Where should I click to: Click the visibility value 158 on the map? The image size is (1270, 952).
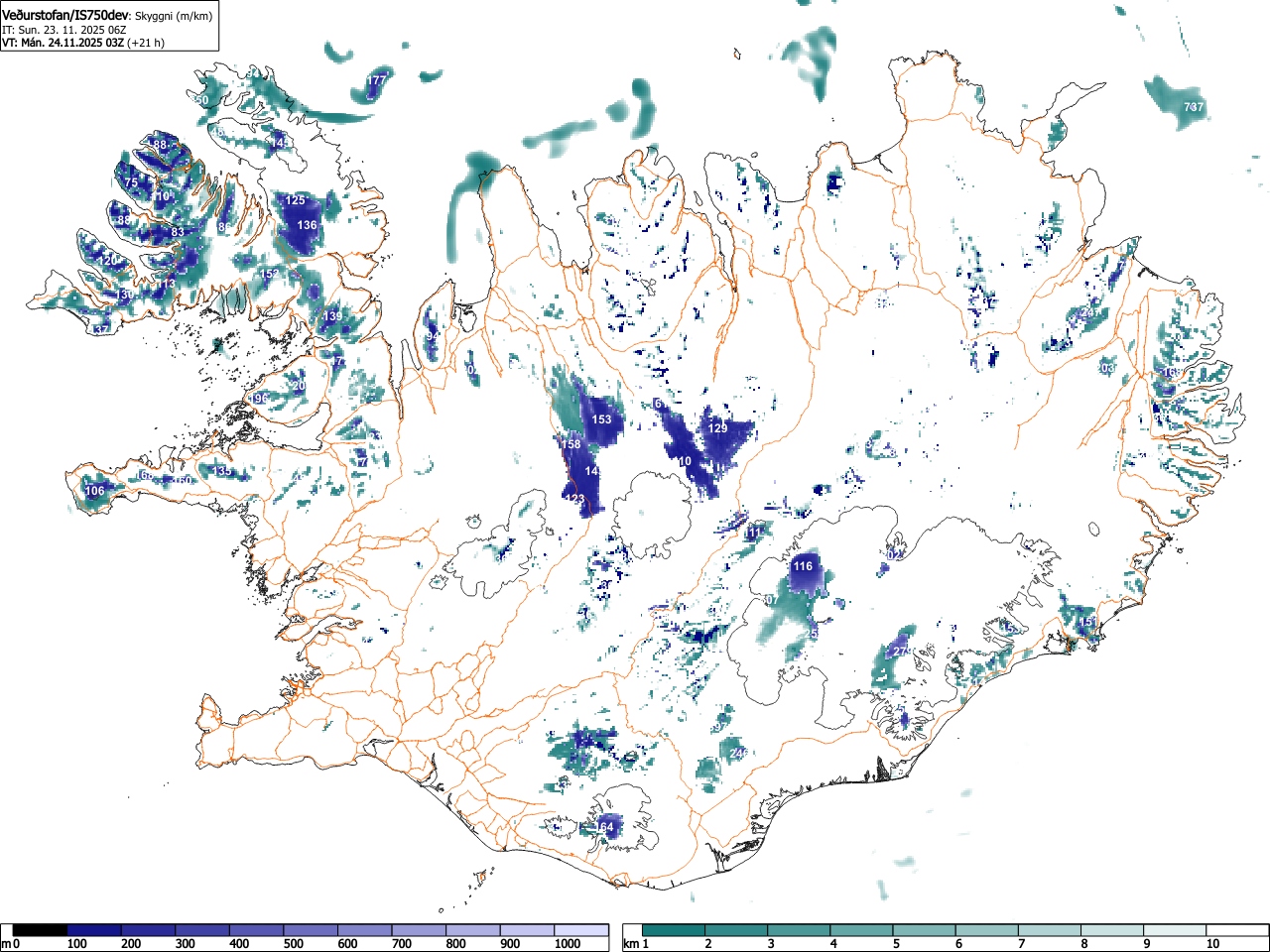pos(571,444)
